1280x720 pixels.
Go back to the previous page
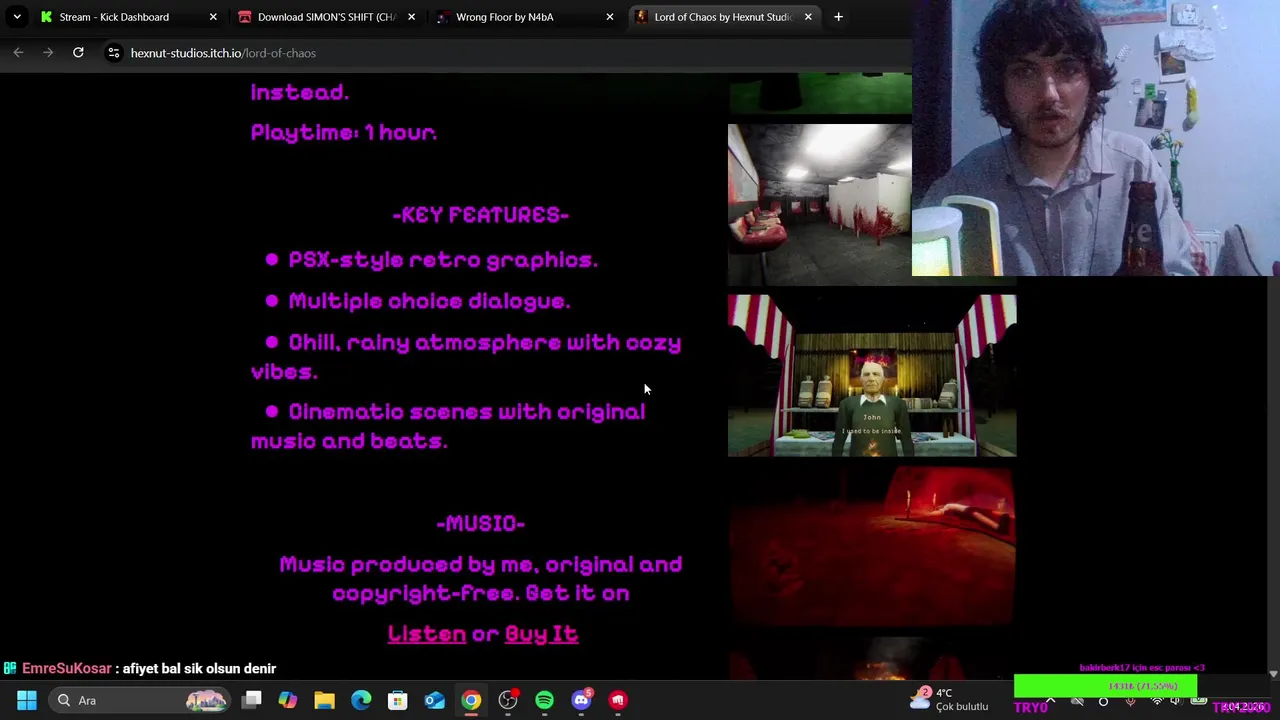18,53
